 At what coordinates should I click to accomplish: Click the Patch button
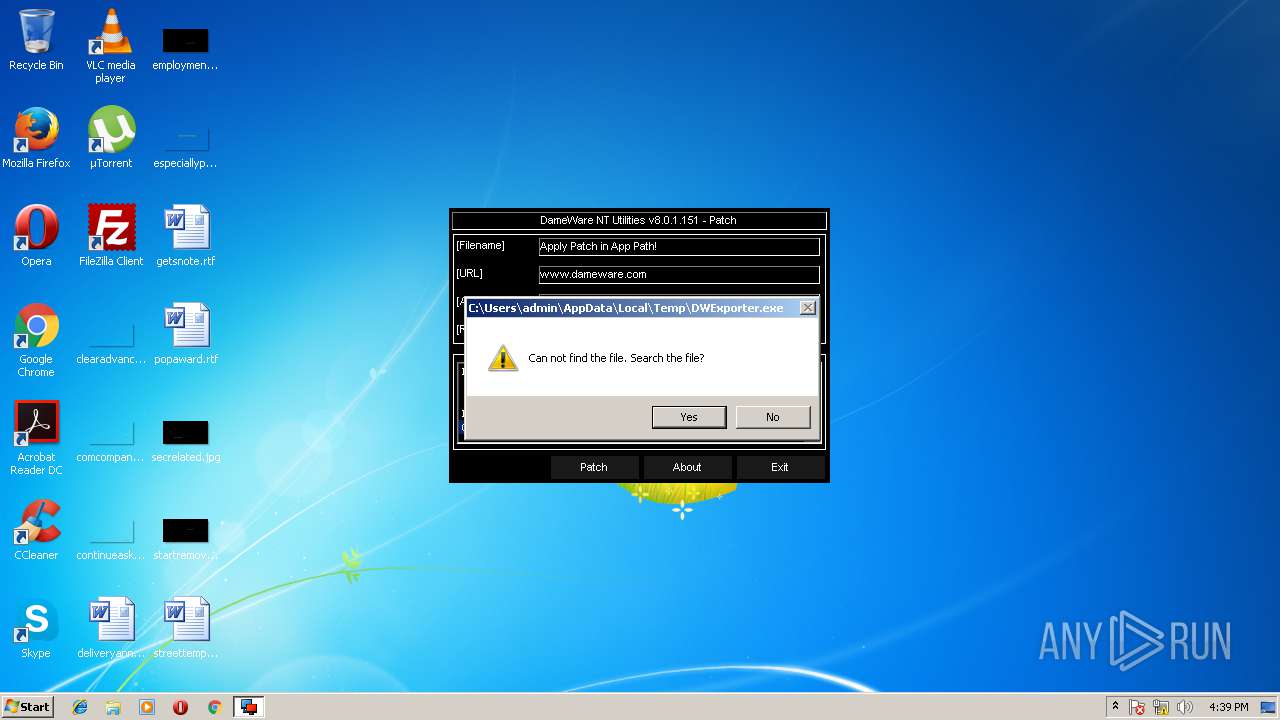[x=594, y=467]
